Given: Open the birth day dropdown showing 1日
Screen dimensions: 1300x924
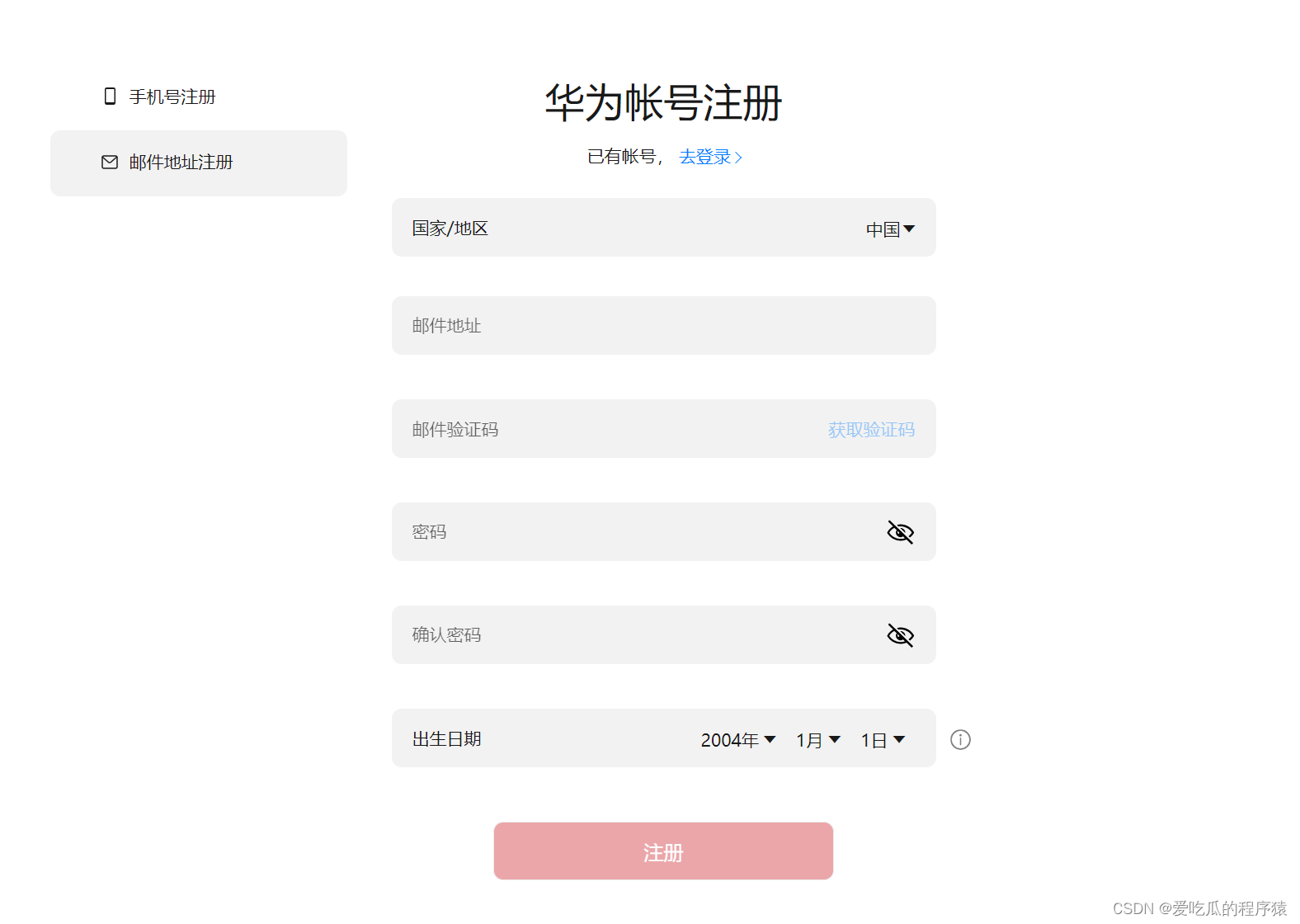Looking at the screenshot, I should coord(883,740).
